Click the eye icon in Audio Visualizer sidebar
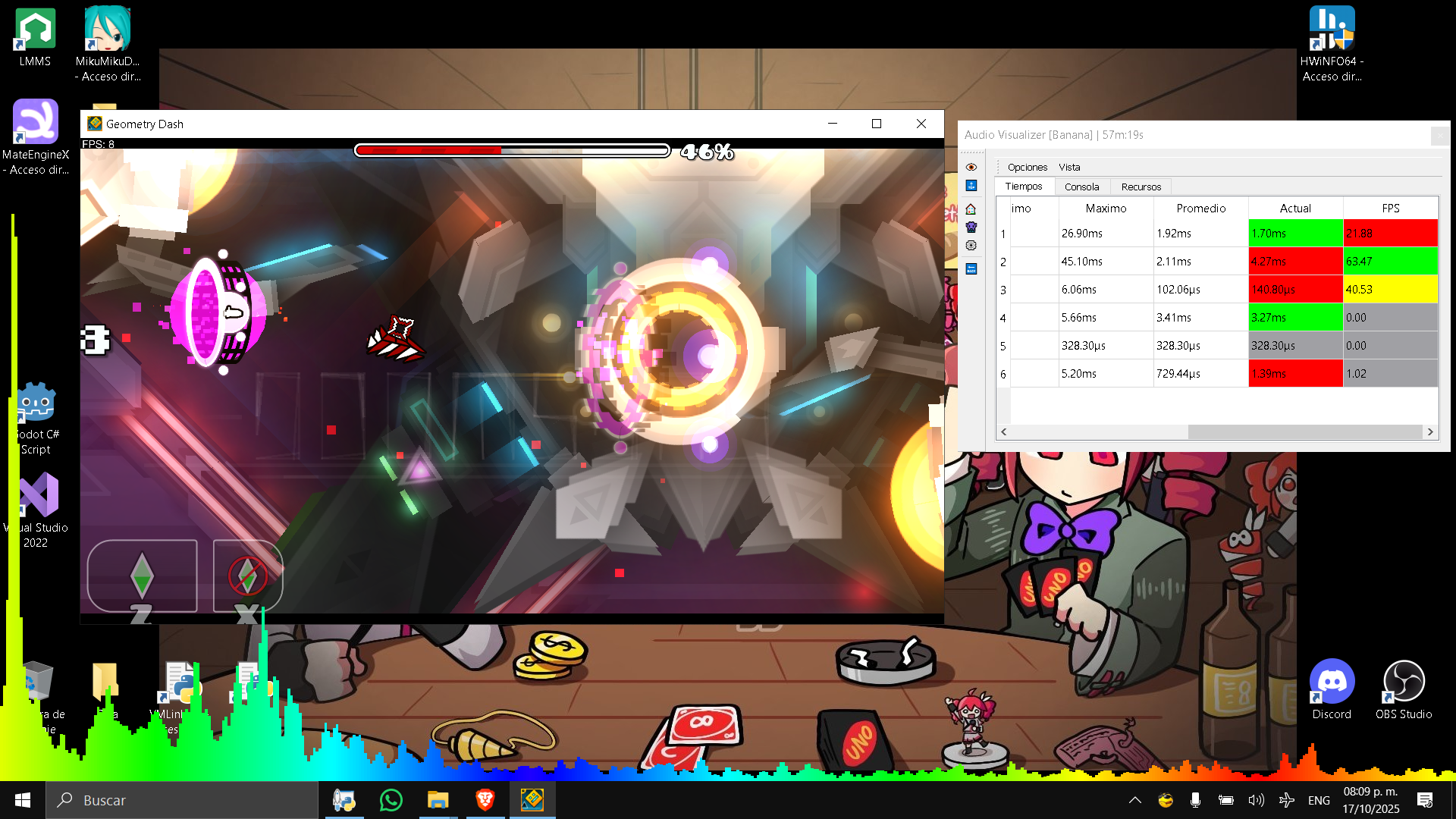The width and height of the screenshot is (1456, 819). (971, 167)
